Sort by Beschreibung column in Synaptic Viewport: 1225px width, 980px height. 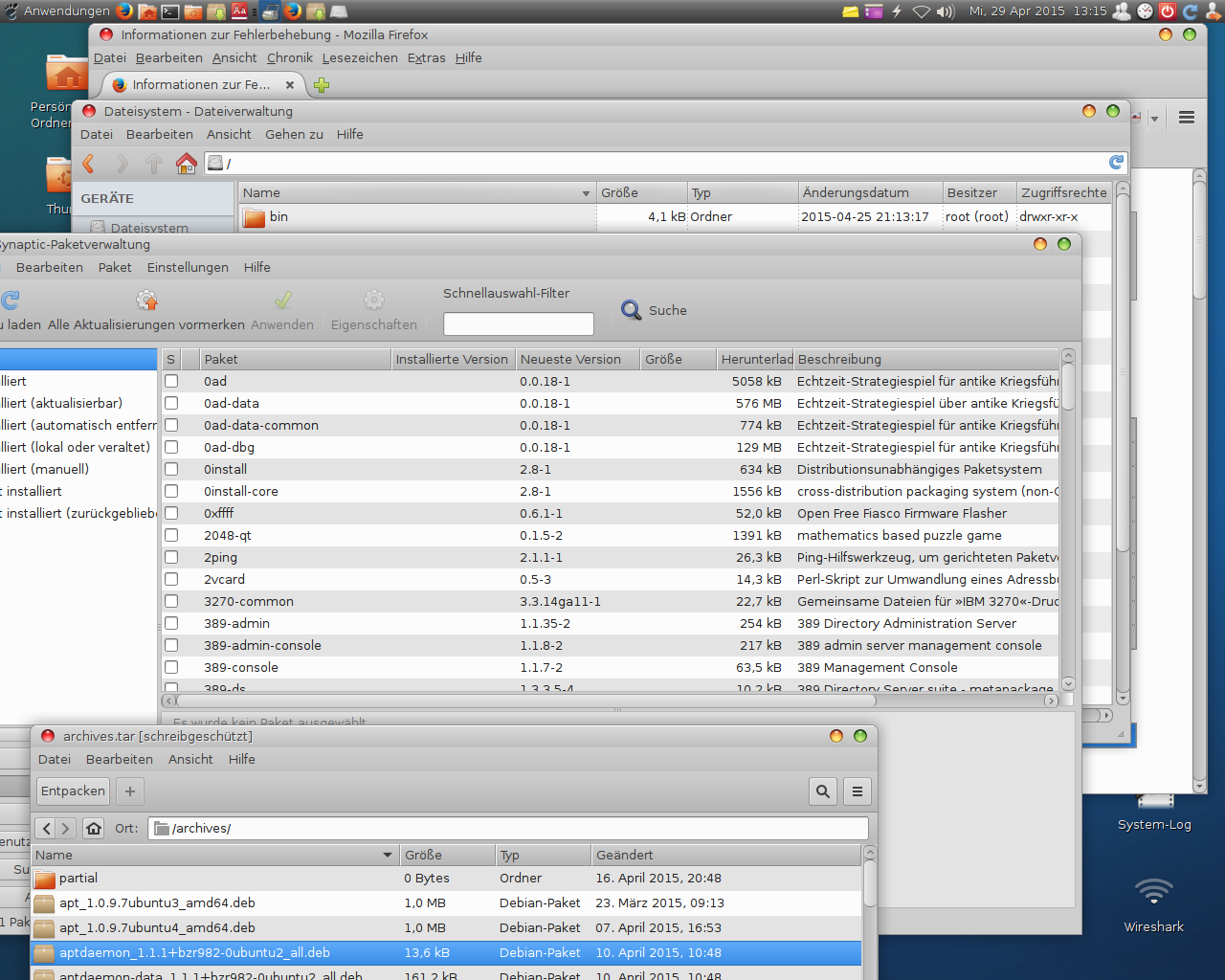(926, 359)
